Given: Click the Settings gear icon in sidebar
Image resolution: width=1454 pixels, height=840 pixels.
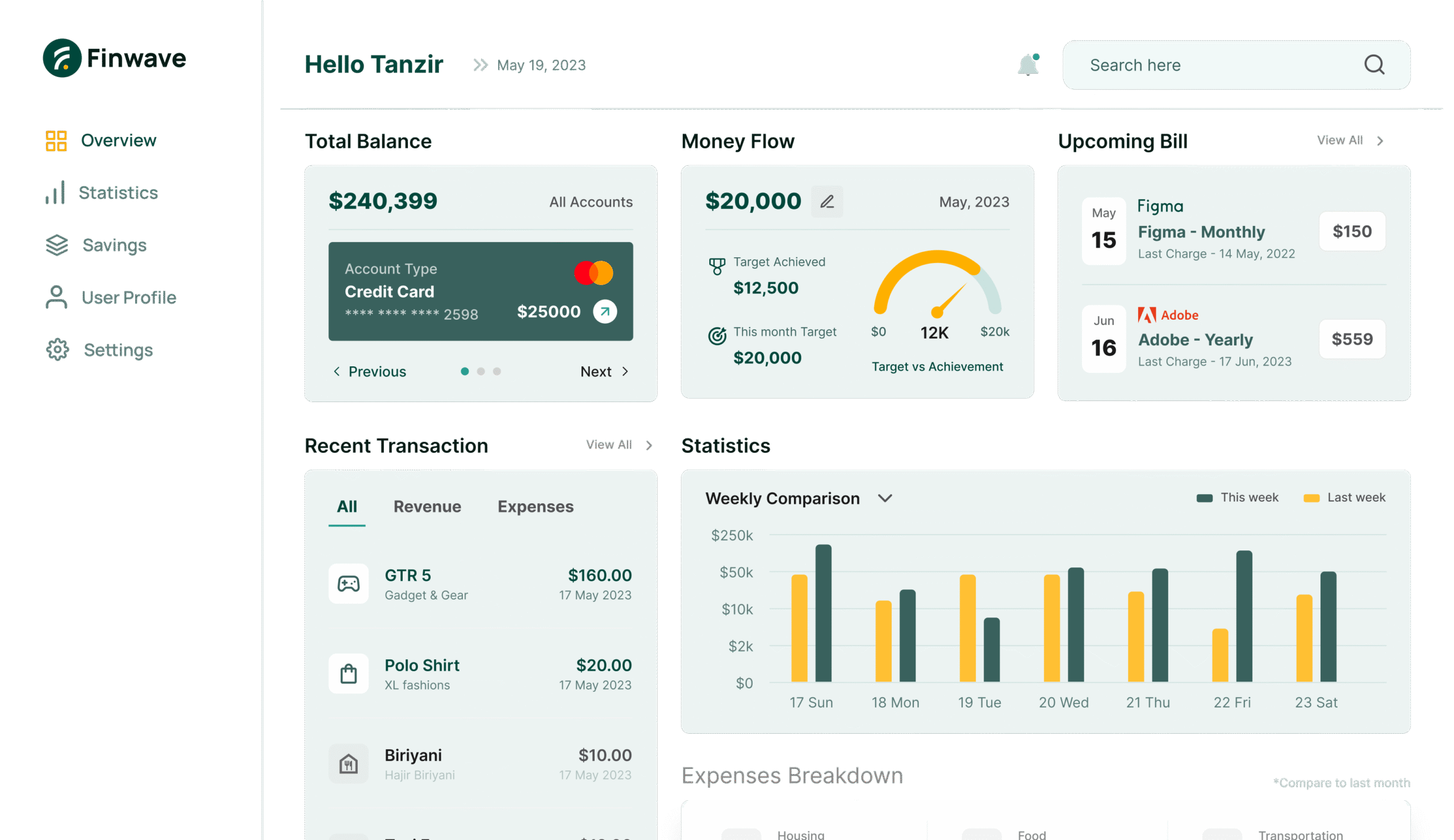Looking at the screenshot, I should click(57, 350).
